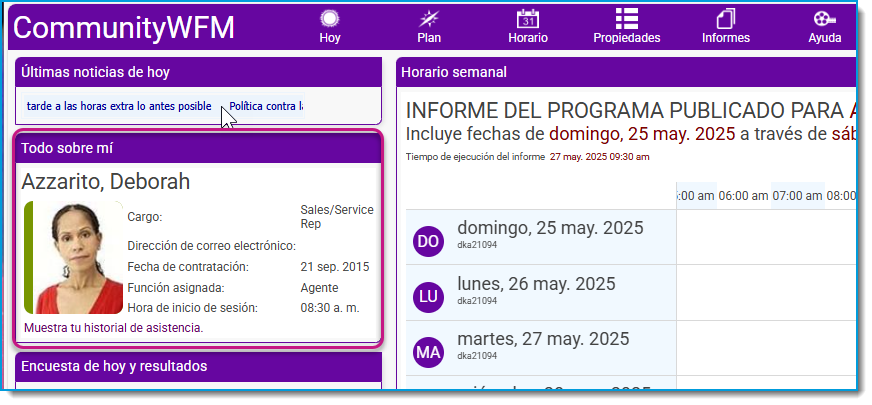Open the Informes documents icon
This screenshot has height=405, width=872.
tap(726, 19)
